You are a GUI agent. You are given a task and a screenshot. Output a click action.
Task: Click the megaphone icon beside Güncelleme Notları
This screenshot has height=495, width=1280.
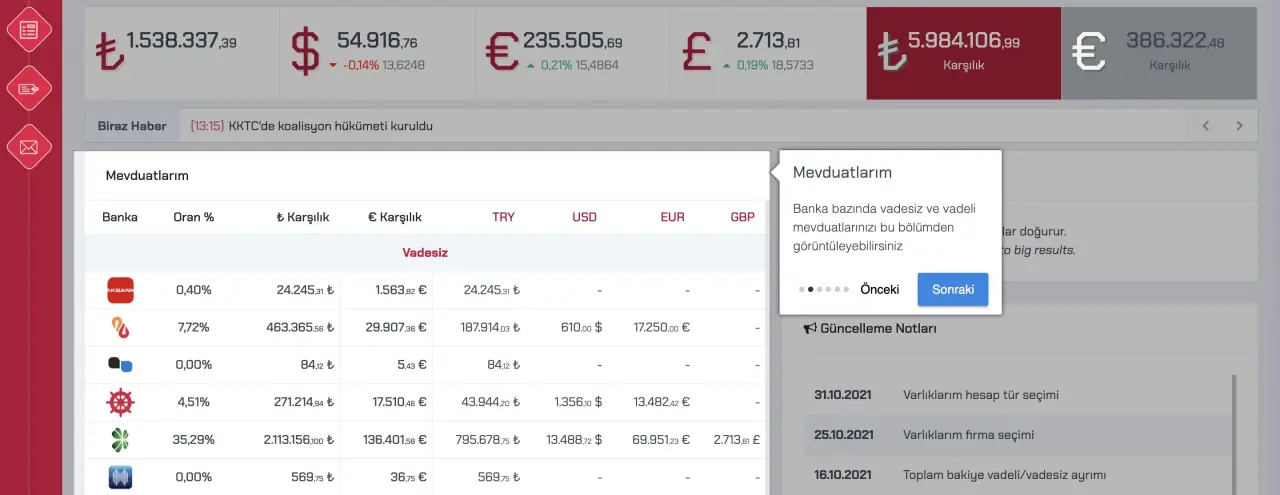[810, 328]
